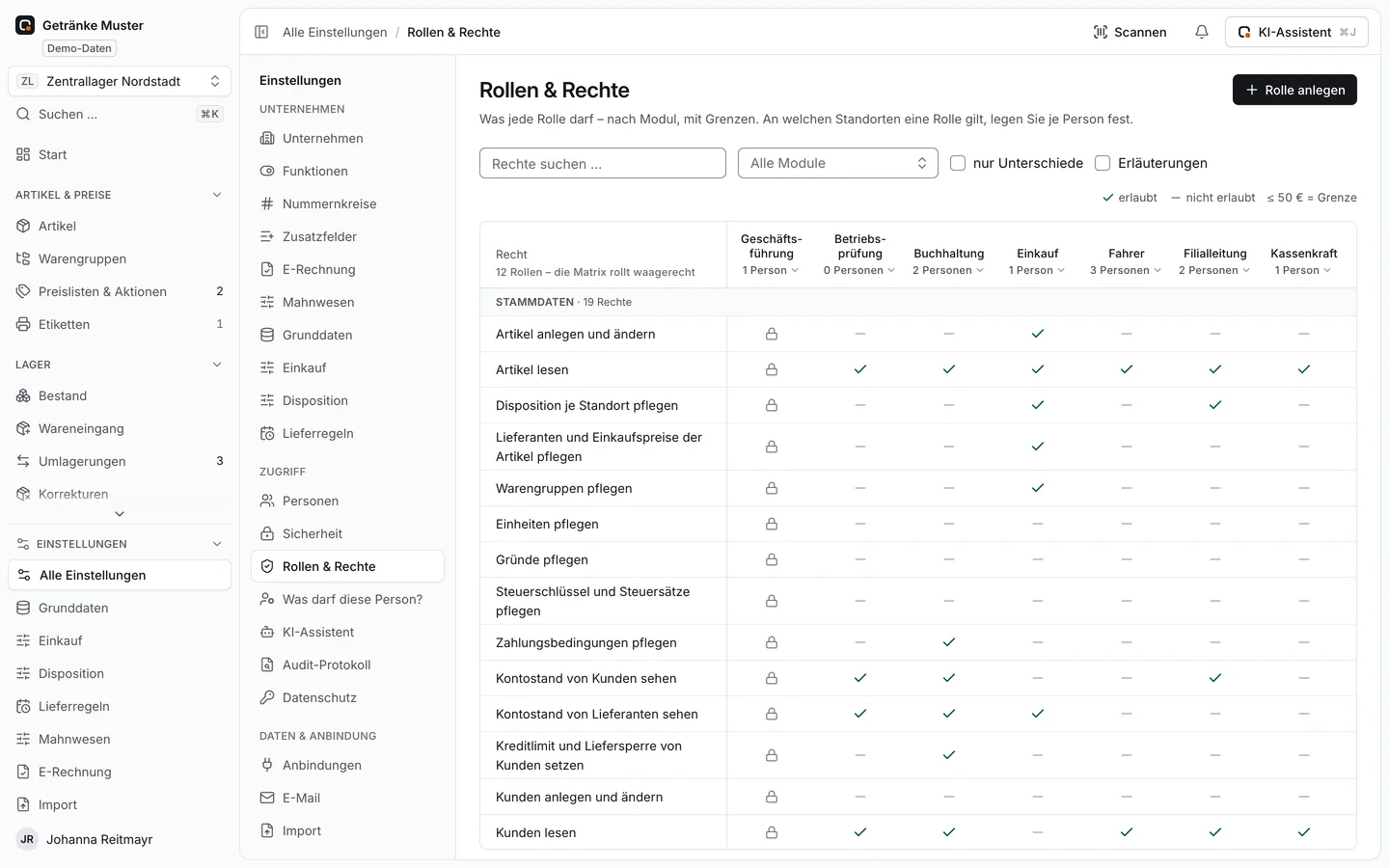Click the Rolle anlegen button
This screenshot has width=1389, height=868.
point(1294,90)
